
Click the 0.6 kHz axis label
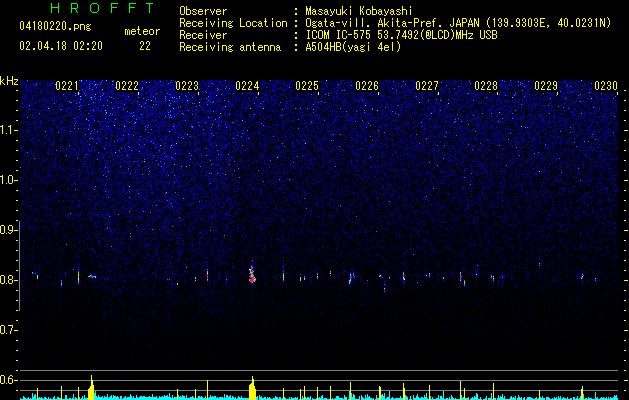pos(8,380)
